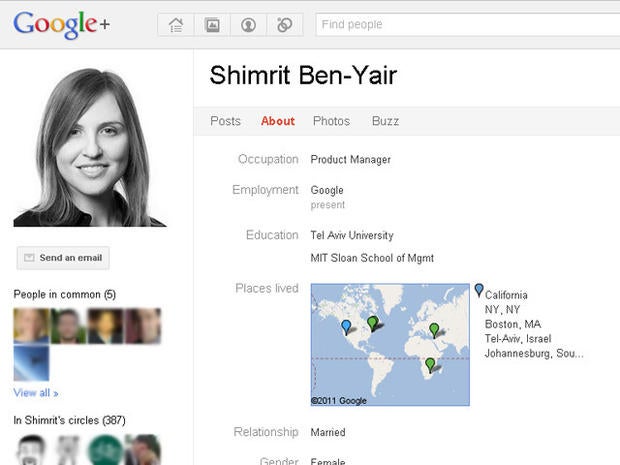Screen dimensions: 620x465
Task: Click the blue California map pin
Action: (346, 327)
